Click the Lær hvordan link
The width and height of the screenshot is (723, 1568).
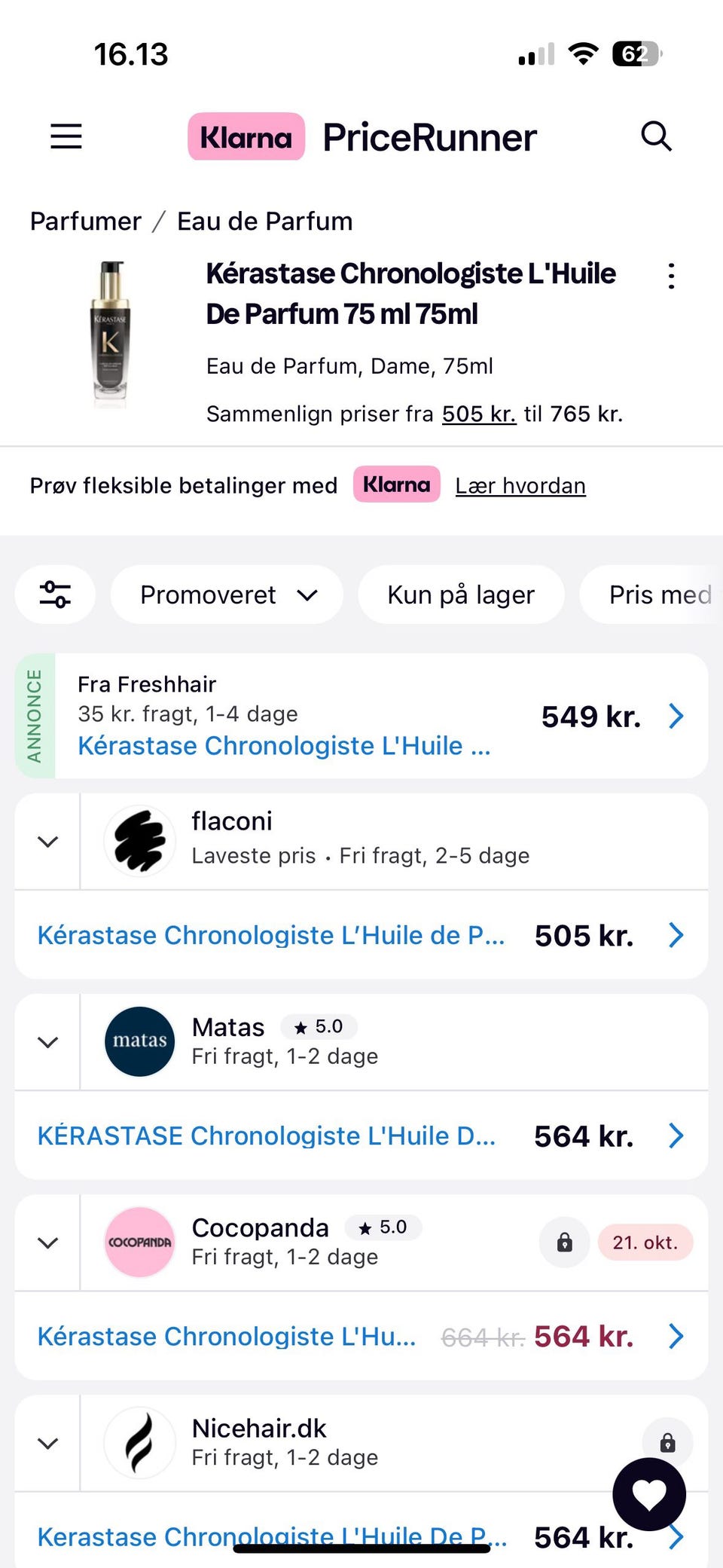coord(520,486)
